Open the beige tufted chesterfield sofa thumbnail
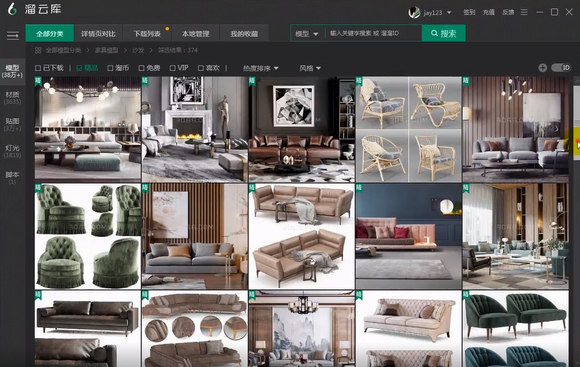The image size is (580, 367). coord(408,329)
